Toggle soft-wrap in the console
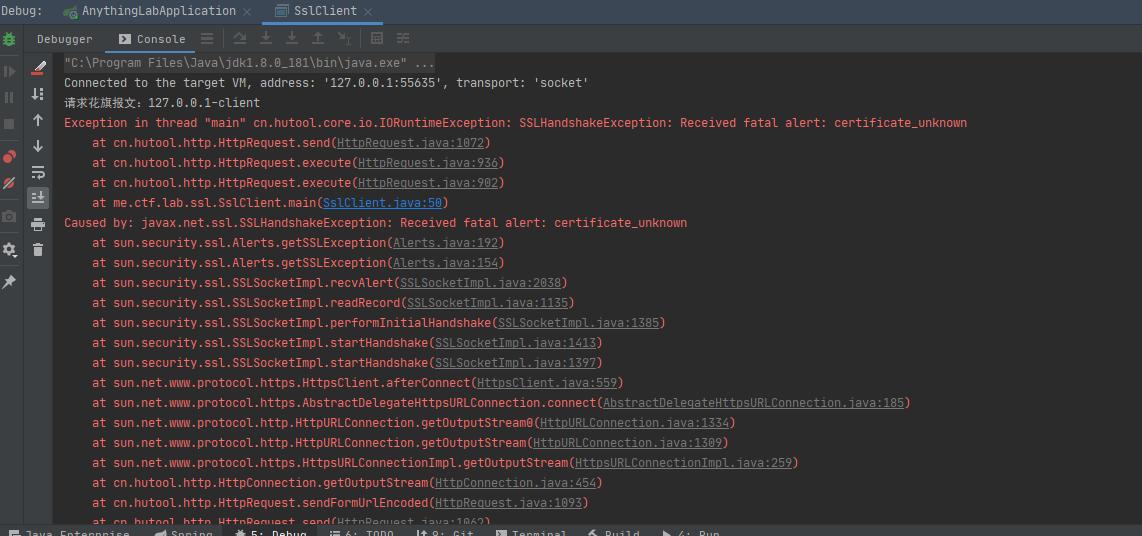Screen dimensions: 1142x536 pos(38,173)
